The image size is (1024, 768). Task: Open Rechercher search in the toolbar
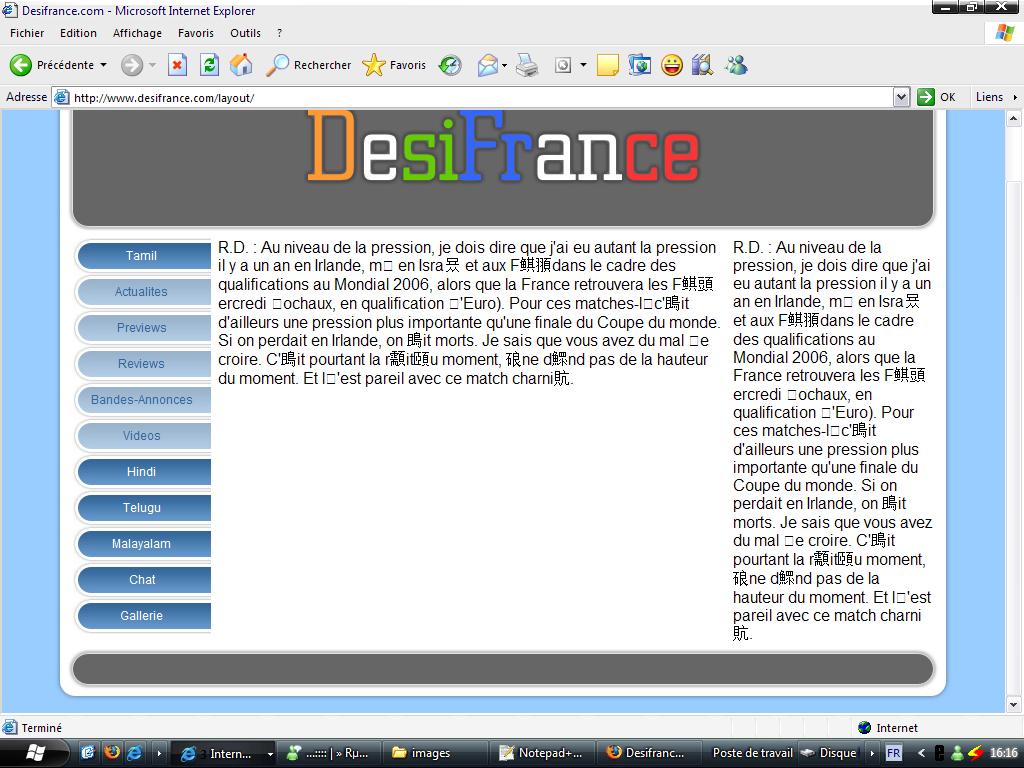tap(309, 65)
